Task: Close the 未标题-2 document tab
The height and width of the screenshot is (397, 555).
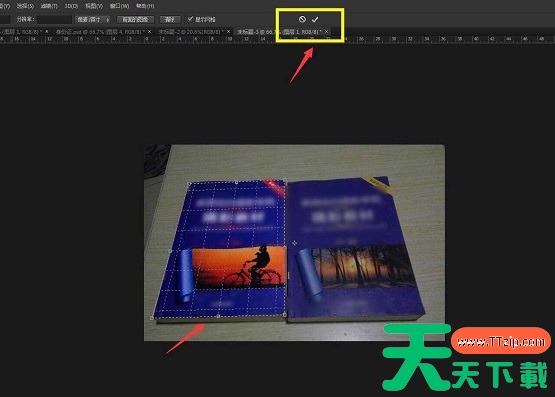Action: coord(228,32)
